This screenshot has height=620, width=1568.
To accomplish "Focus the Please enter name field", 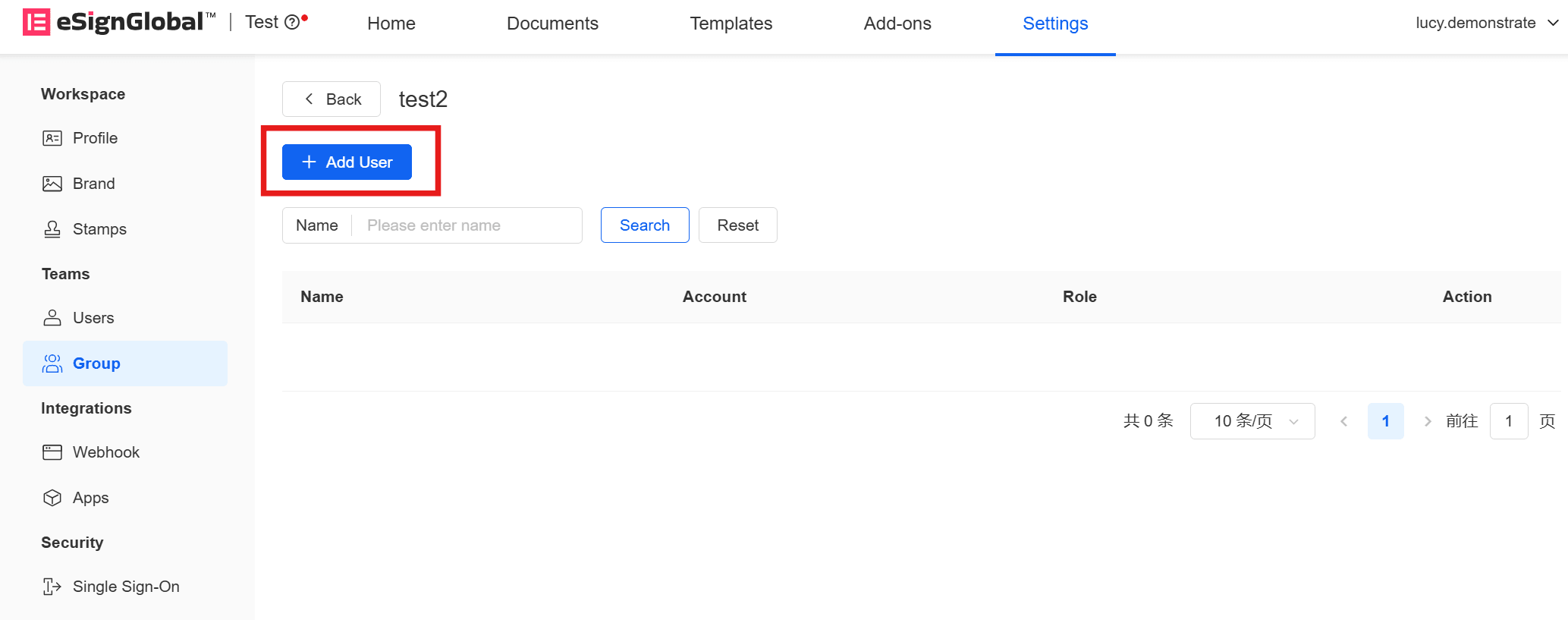I will (x=467, y=225).
